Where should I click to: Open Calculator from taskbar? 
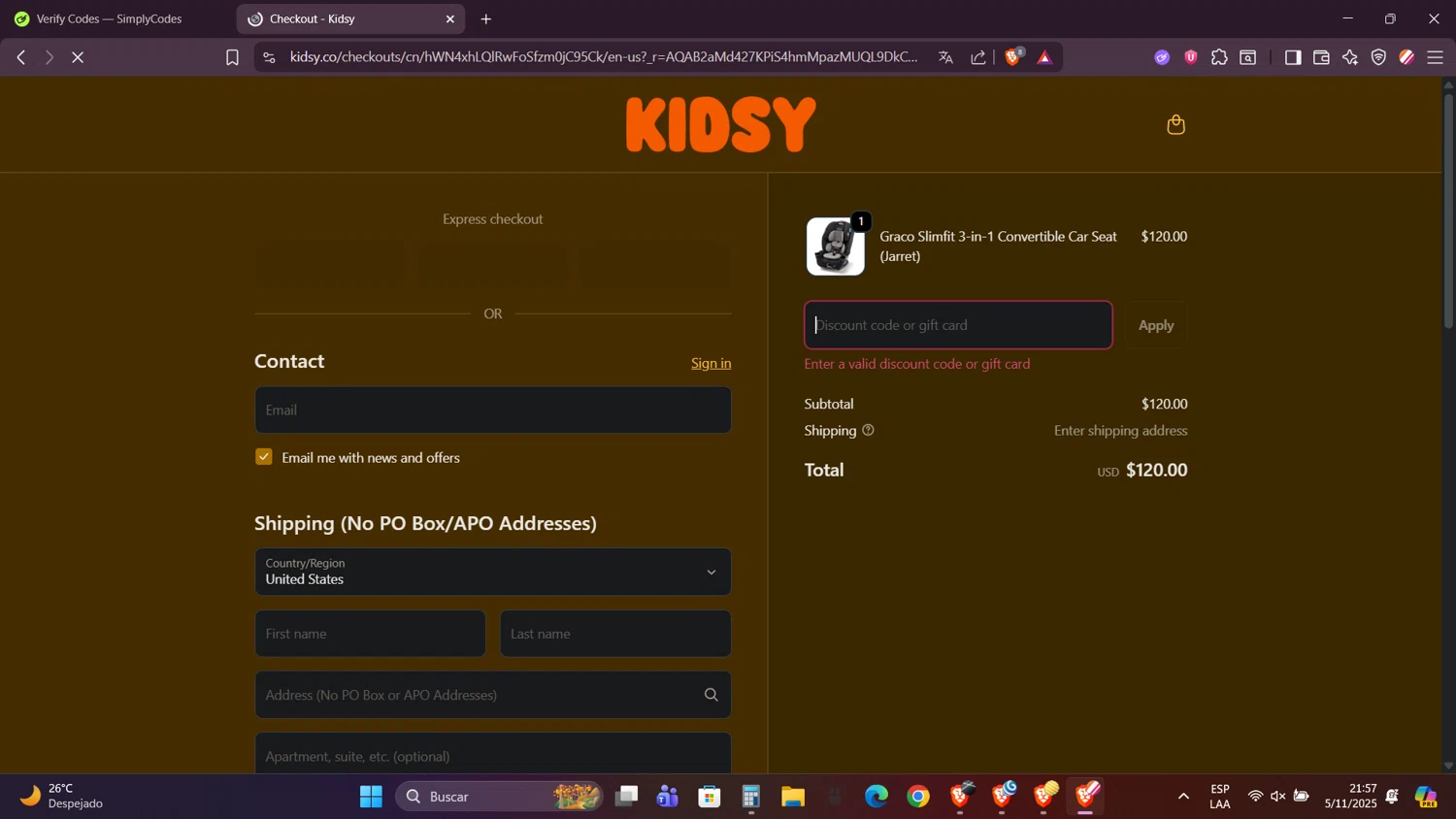(751, 797)
